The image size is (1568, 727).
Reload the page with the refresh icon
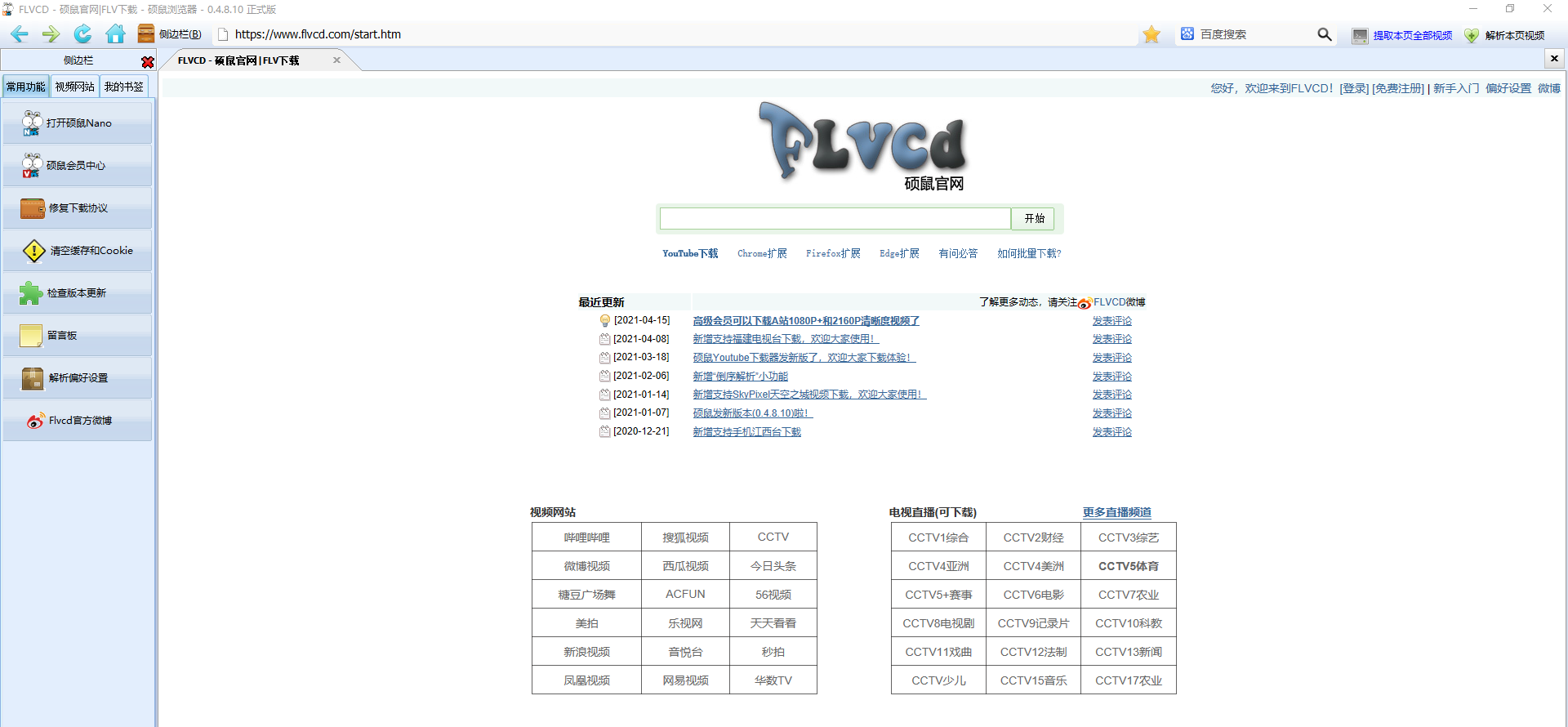tap(82, 34)
